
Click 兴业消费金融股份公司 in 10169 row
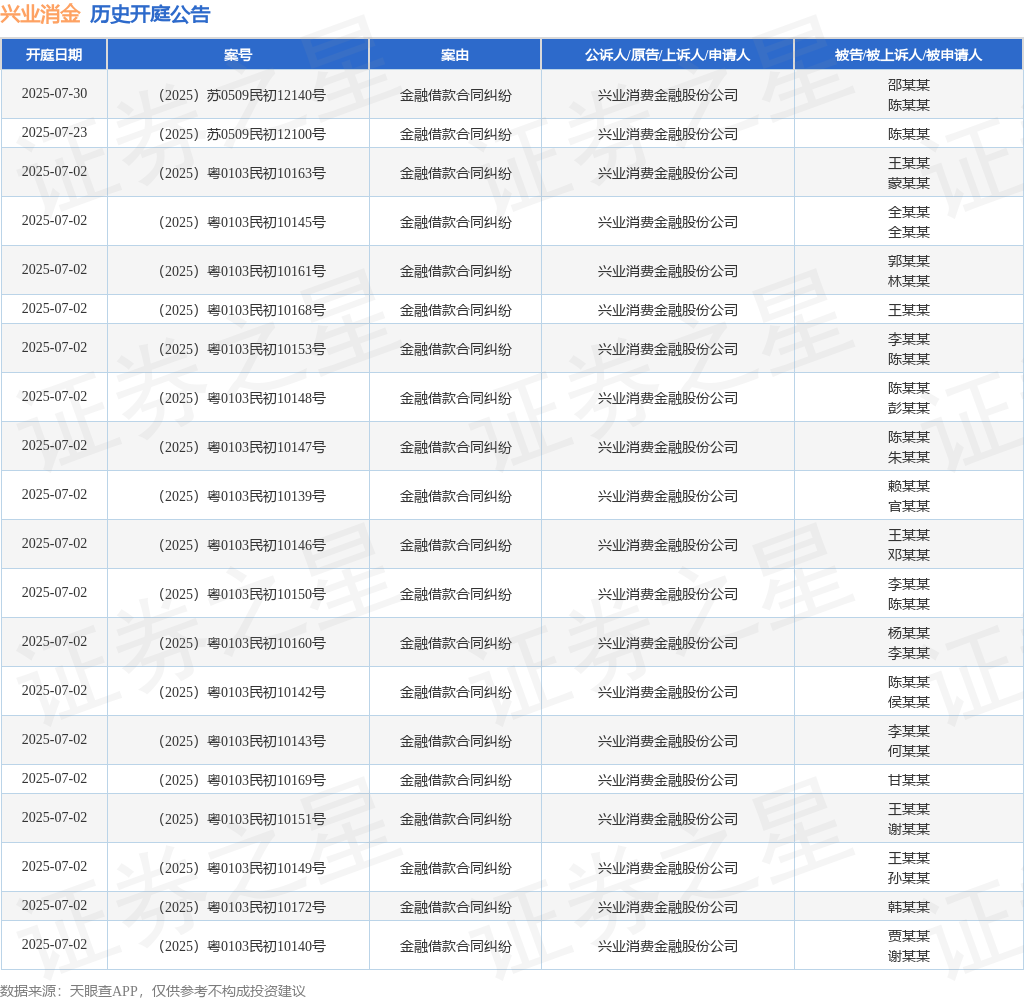pos(667,781)
